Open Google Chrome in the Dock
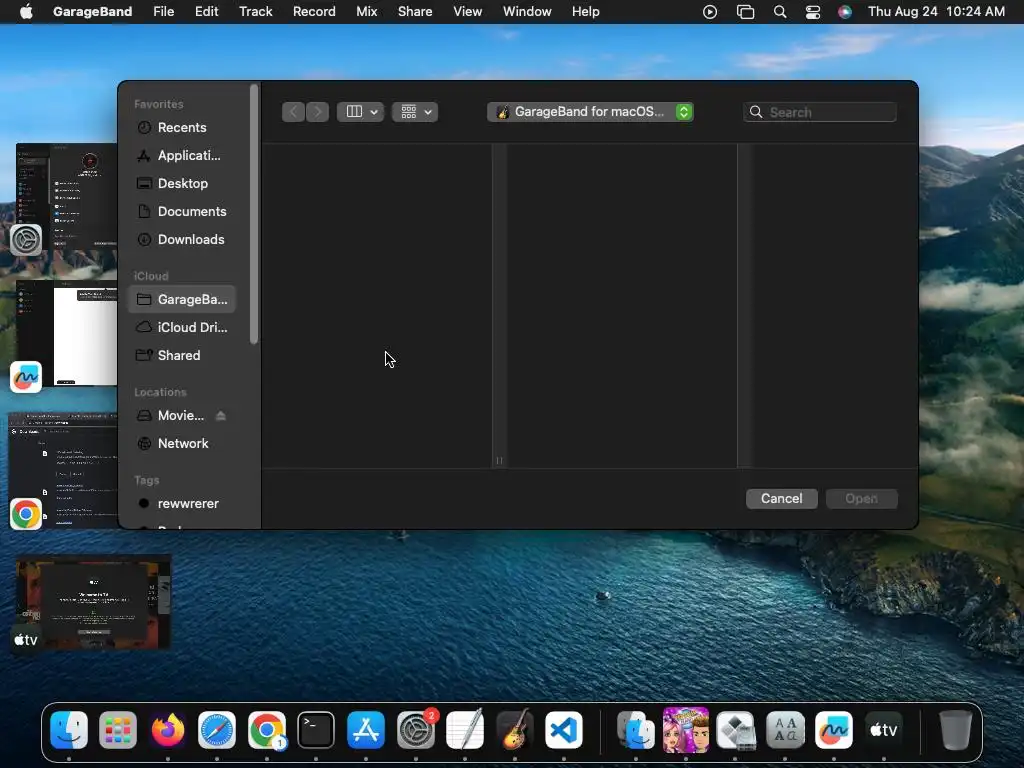The width and height of the screenshot is (1024, 768). pyautogui.click(x=266, y=729)
